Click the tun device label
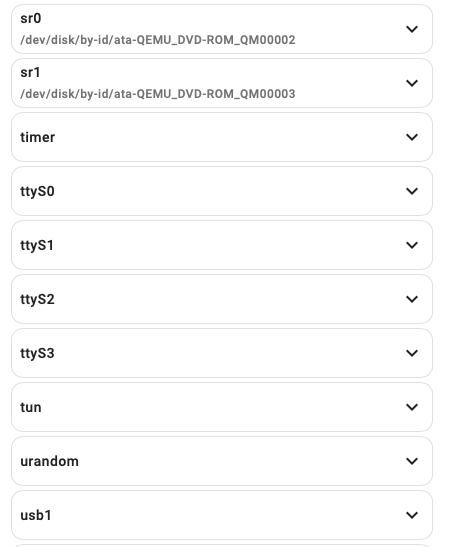Viewport: 451px width, 547px height. tap(31, 407)
